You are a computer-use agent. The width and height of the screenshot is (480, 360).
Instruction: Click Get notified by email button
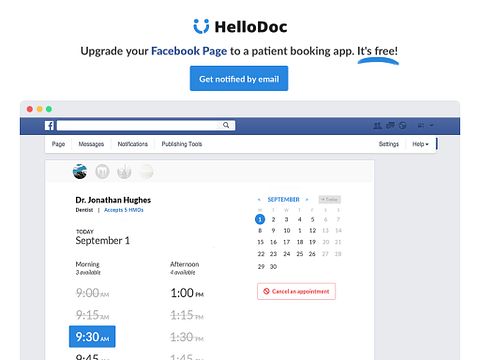239,78
